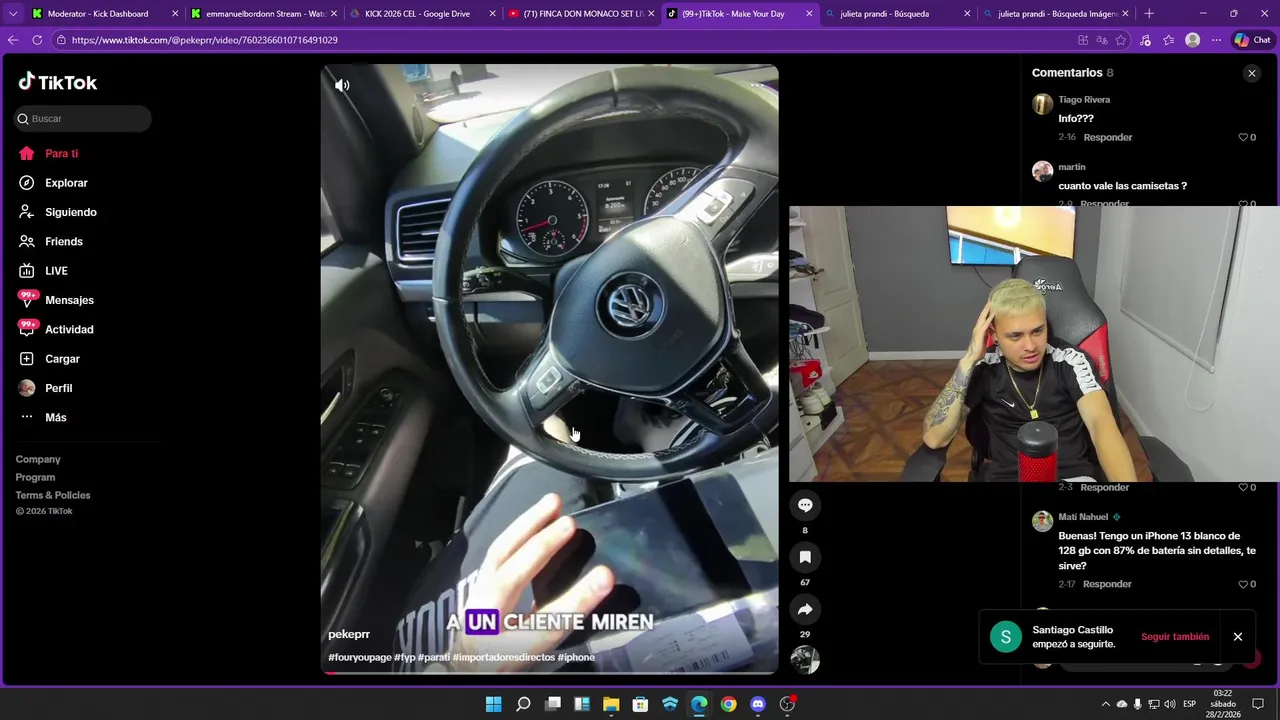Image resolution: width=1280 pixels, height=720 pixels.
Task: Translate page via address bar icon
Action: 1102,40
